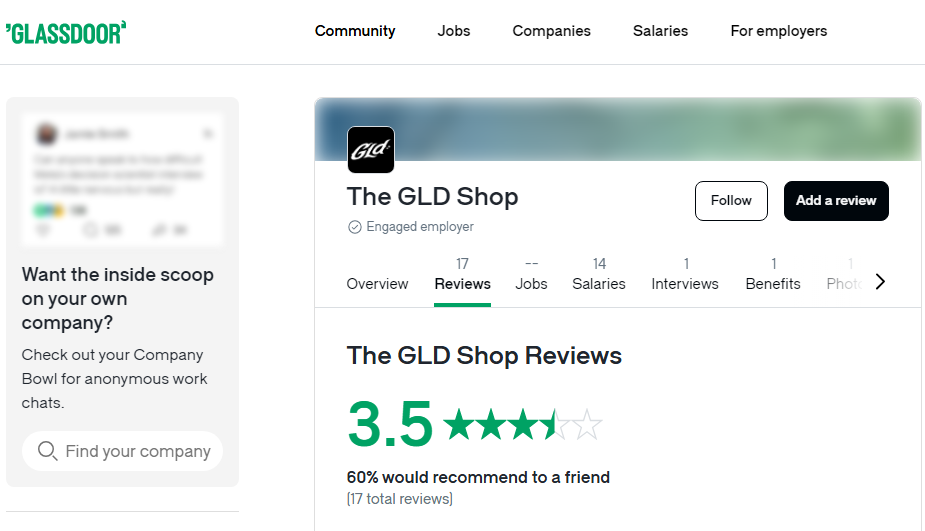Screen dimensions: 925x531
Task: Open the Companies navigation item
Action: [x=552, y=31]
